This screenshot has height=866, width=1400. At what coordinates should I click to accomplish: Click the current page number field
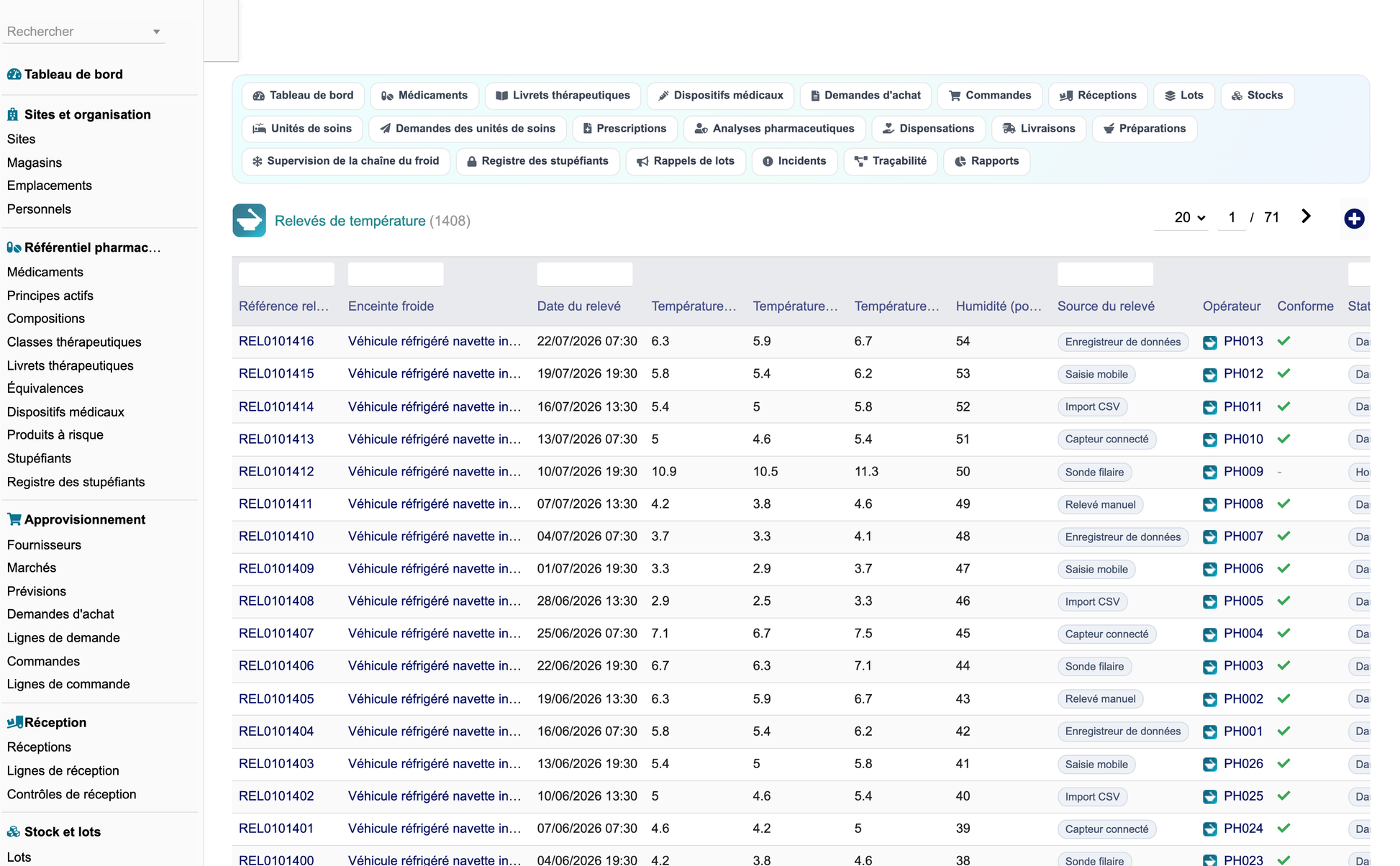1232,217
